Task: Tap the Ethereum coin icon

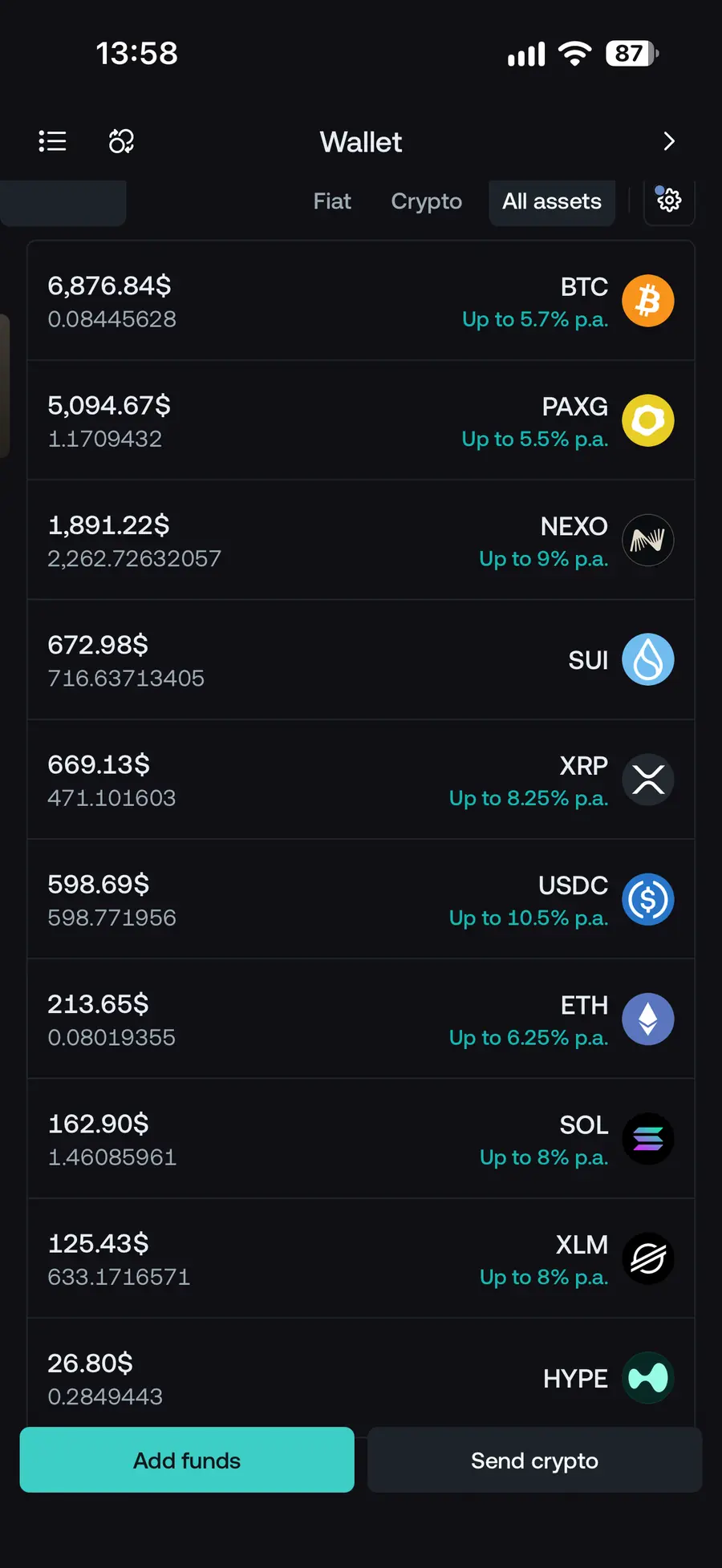Action: (x=648, y=1019)
